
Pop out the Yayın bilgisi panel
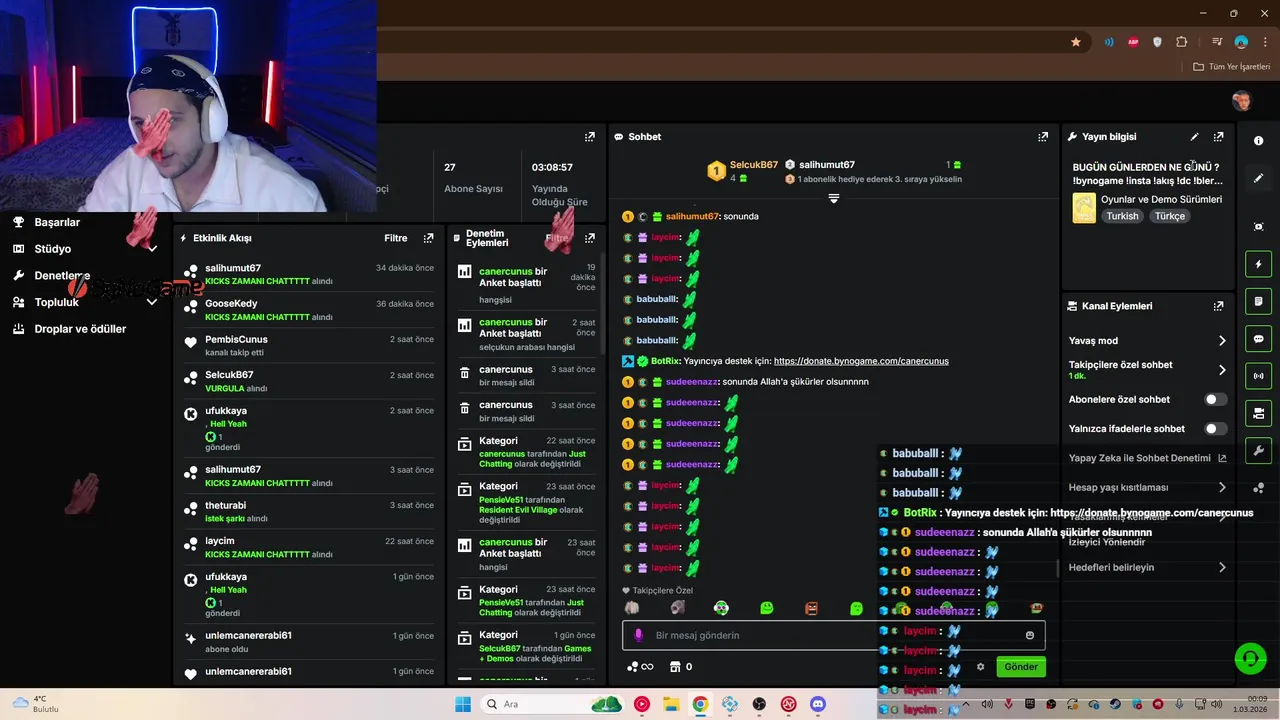point(1218,137)
